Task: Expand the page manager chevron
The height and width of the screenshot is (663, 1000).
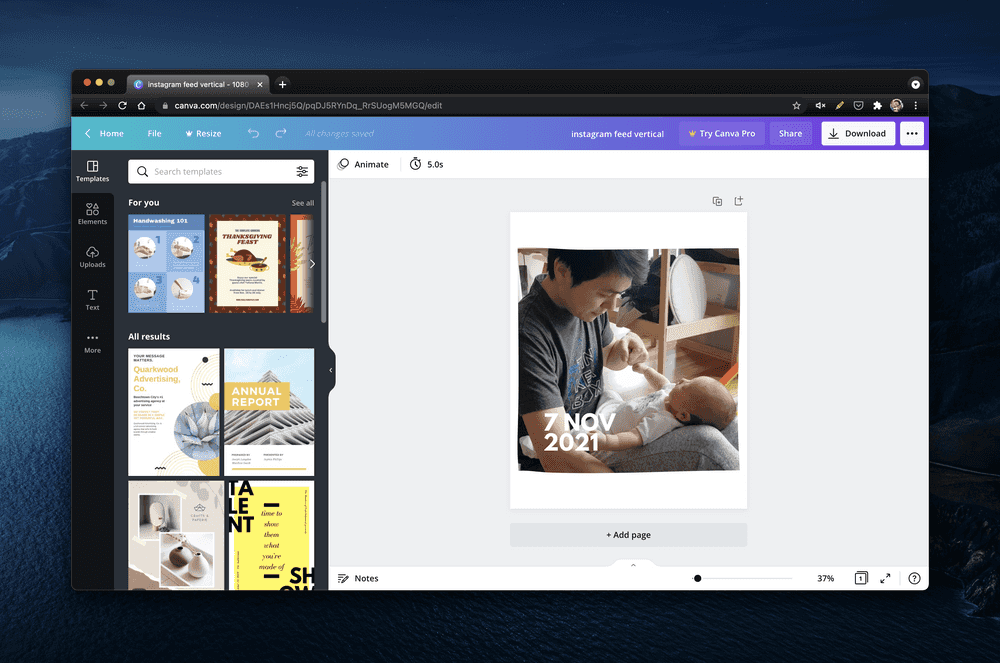Action: coord(633,565)
